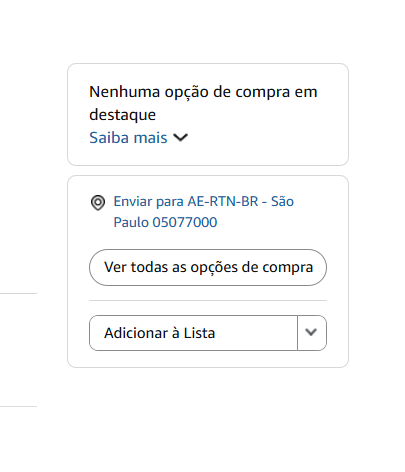Image resolution: width=405 pixels, height=472 pixels.
Task: Click the location pin icon
Action: click(98, 203)
